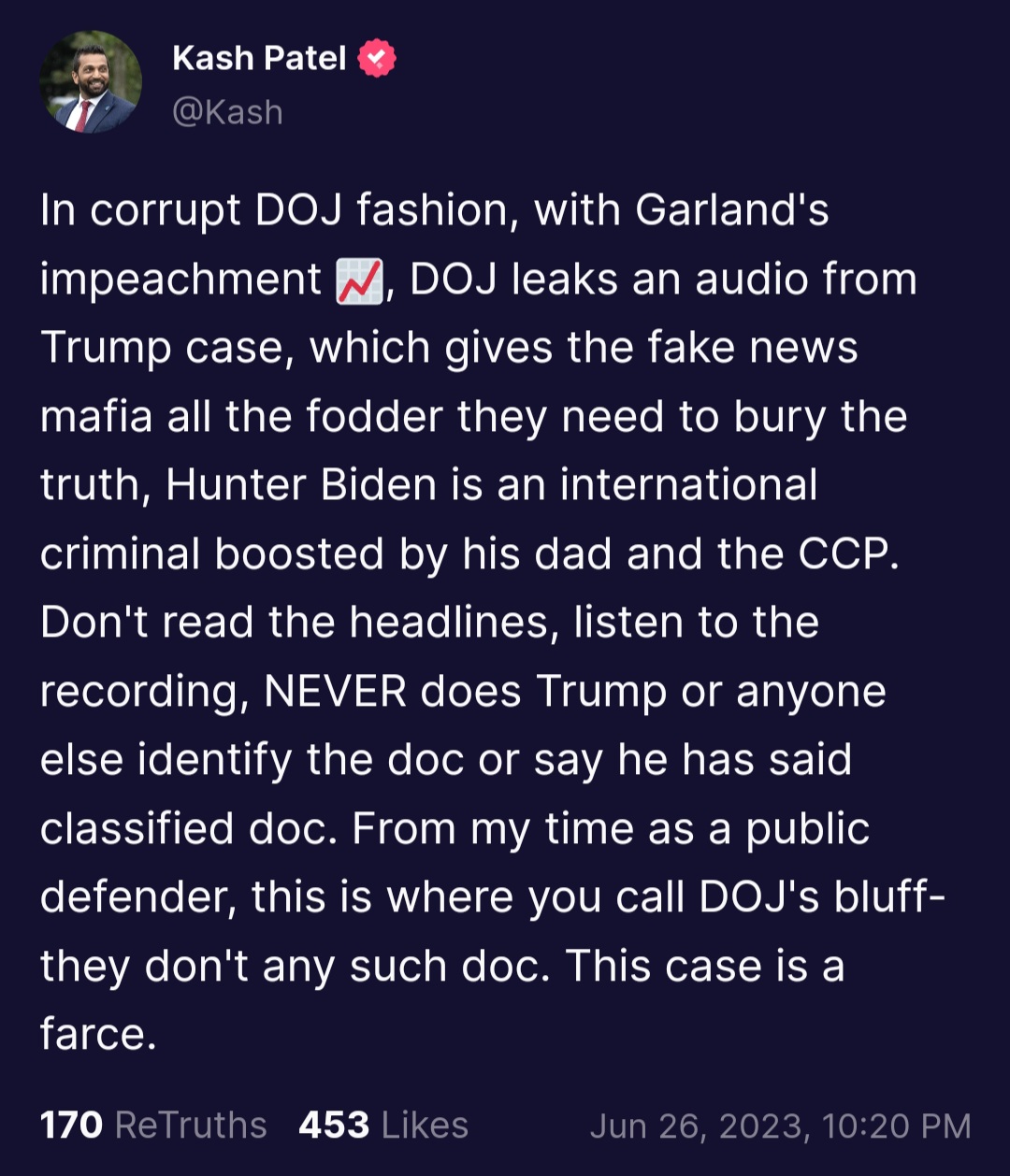Click the word Garland's in first line
This screenshot has width=1010, height=1176.
[732, 210]
